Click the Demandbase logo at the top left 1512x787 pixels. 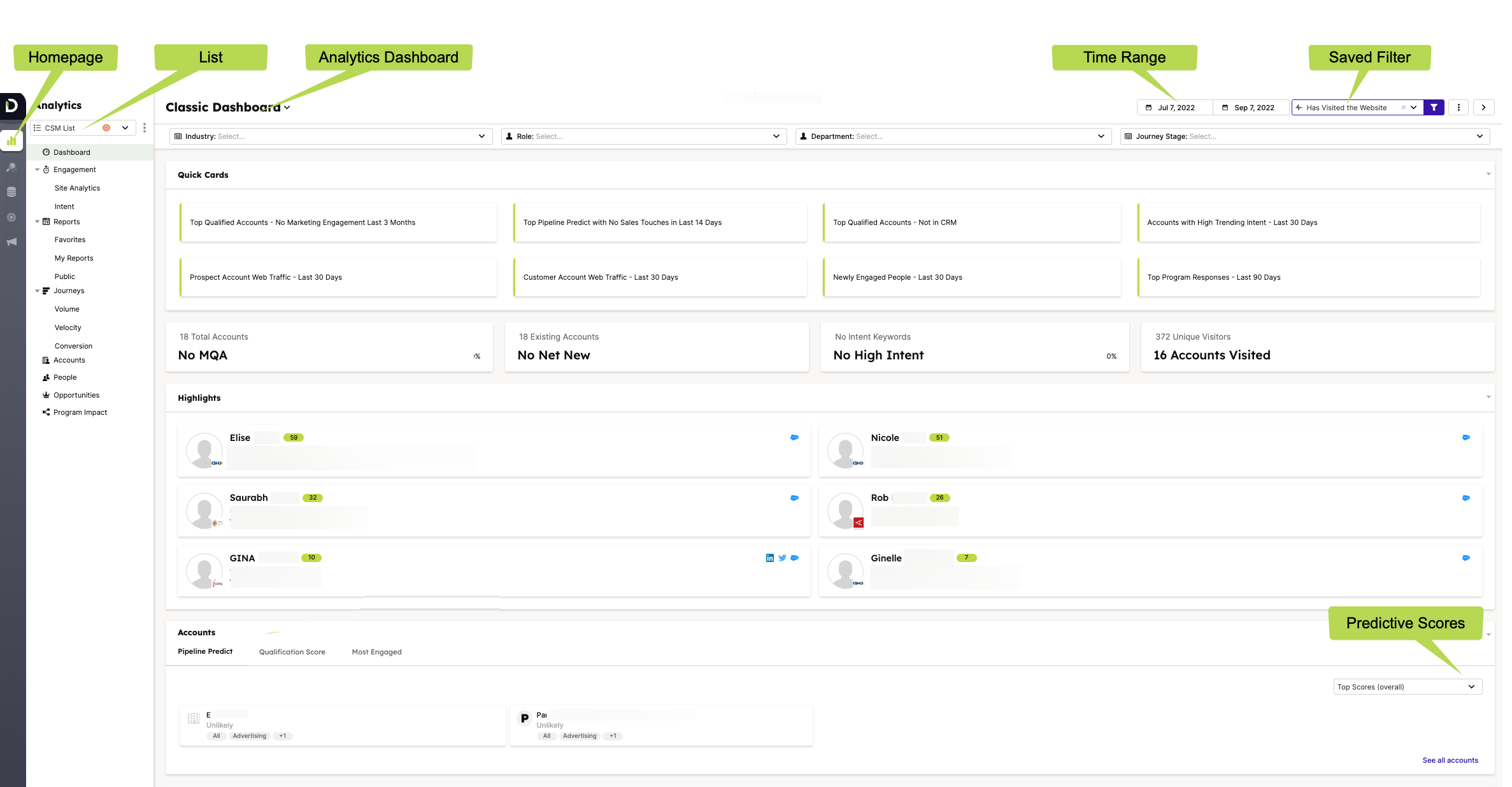[x=11, y=106]
